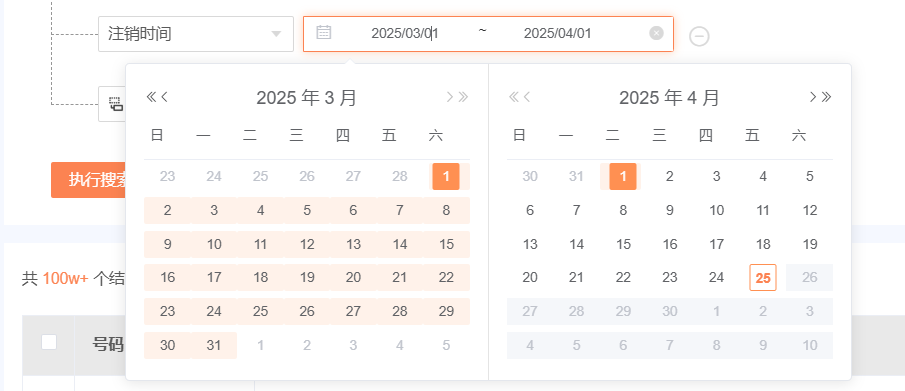Select April 18 in the calendar

[763, 244]
